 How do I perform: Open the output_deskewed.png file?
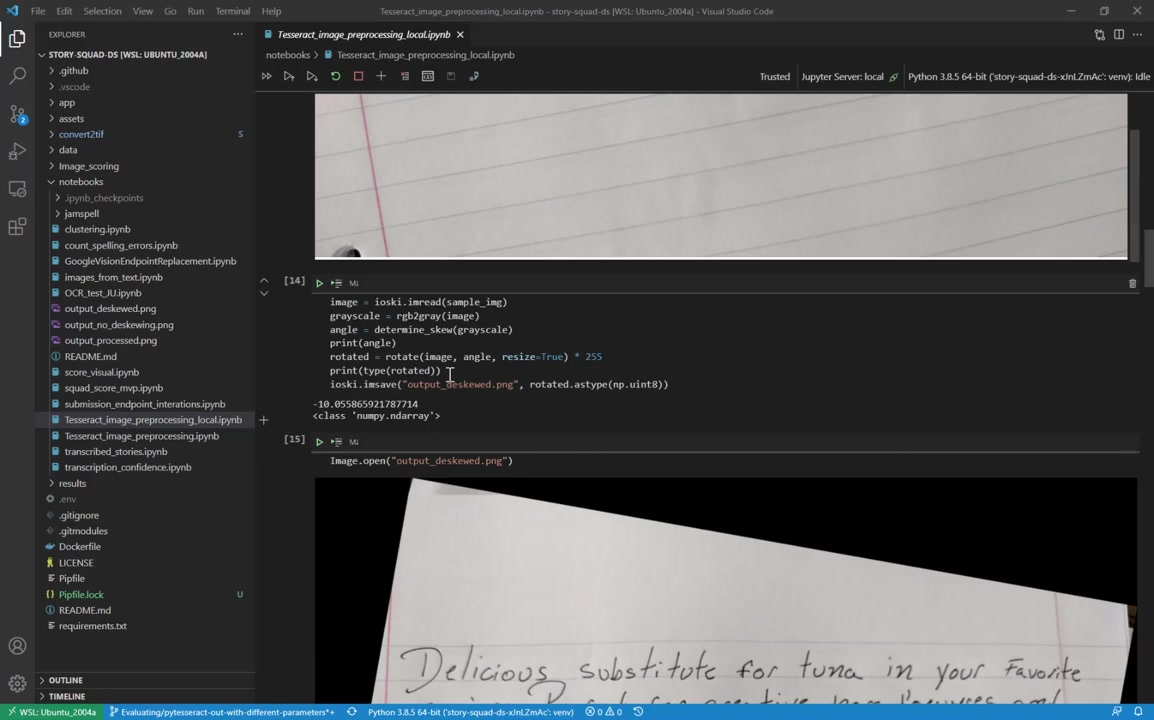tap(110, 308)
